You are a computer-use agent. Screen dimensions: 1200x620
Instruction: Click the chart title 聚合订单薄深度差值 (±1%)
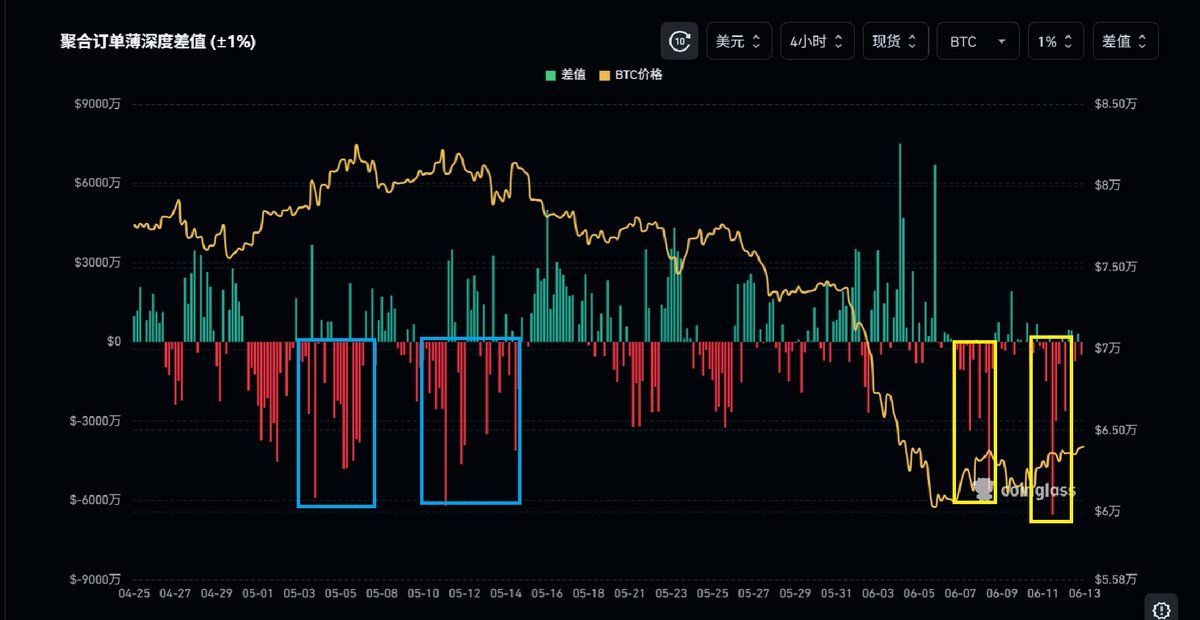click(x=158, y=42)
